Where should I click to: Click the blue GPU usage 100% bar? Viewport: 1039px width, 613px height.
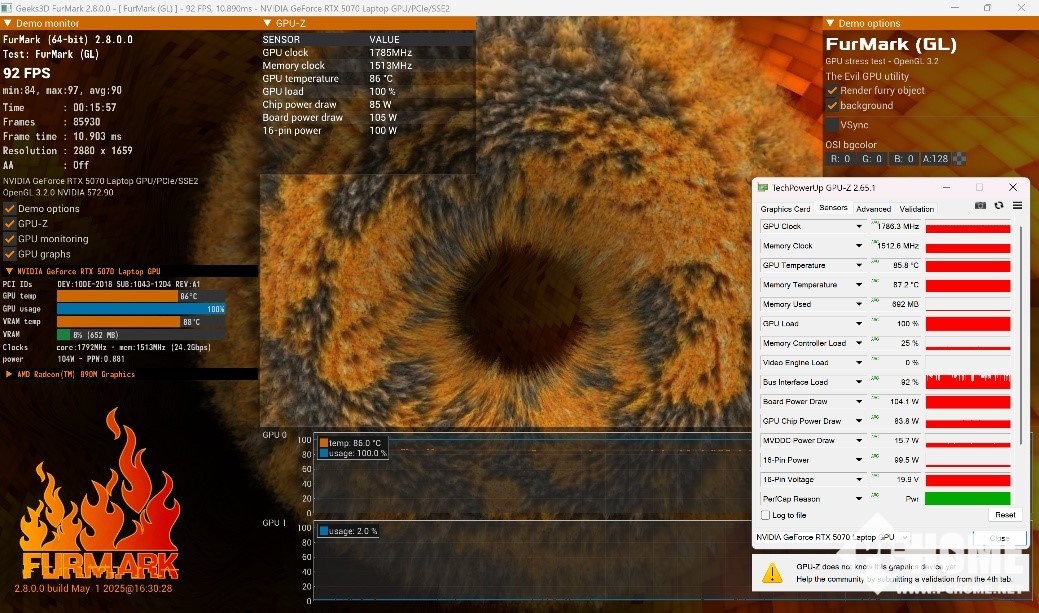pos(141,309)
